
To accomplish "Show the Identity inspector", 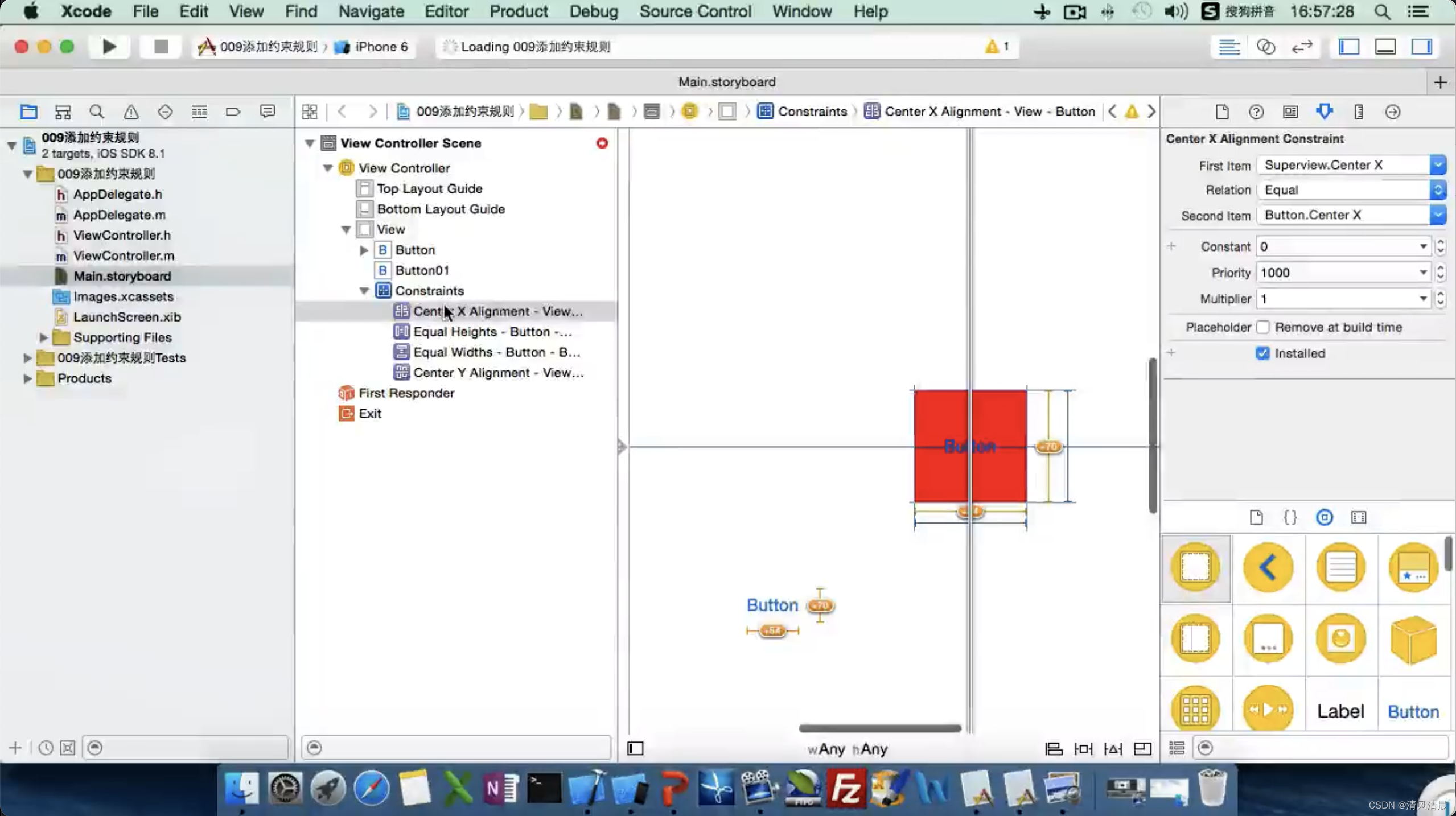I will 1290,112.
